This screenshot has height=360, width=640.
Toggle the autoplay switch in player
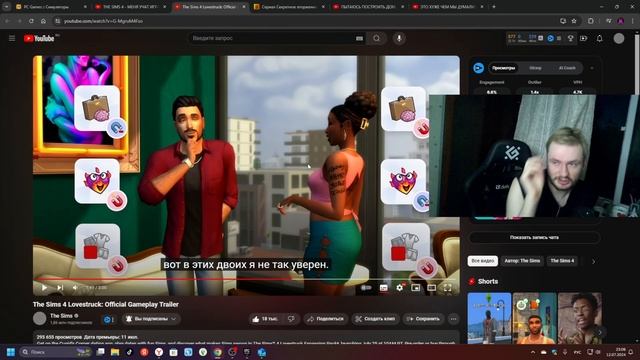click(x=366, y=288)
